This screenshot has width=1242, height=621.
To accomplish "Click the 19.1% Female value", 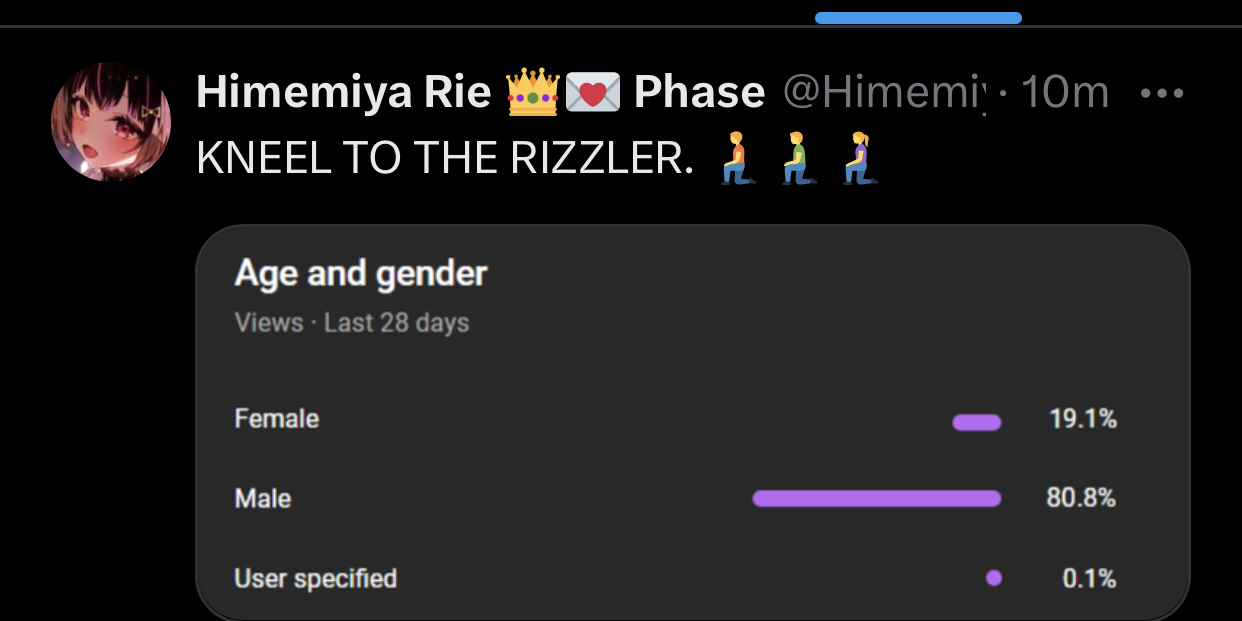I will (1083, 418).
